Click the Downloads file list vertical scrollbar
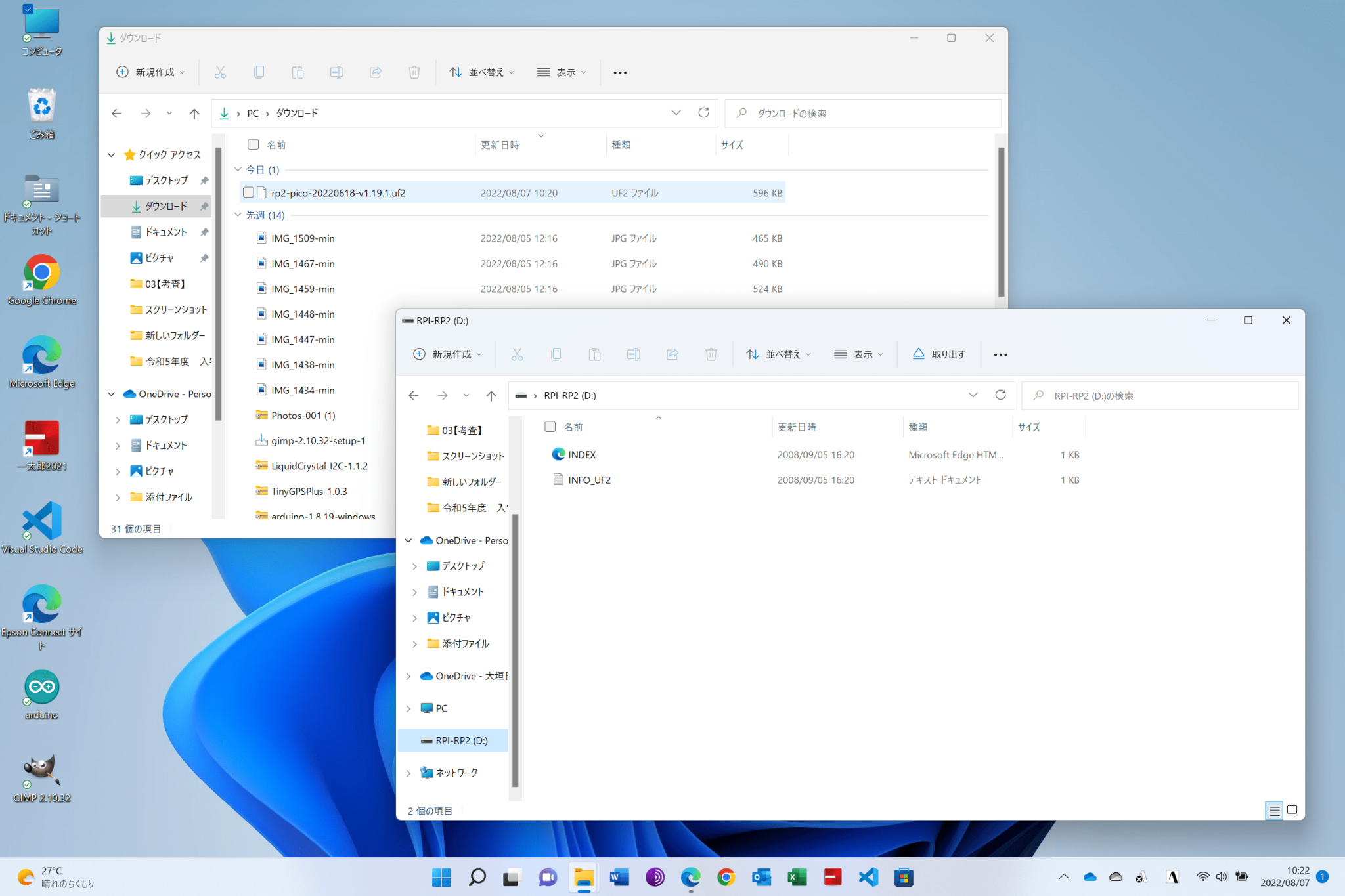 coord(1001,223)
